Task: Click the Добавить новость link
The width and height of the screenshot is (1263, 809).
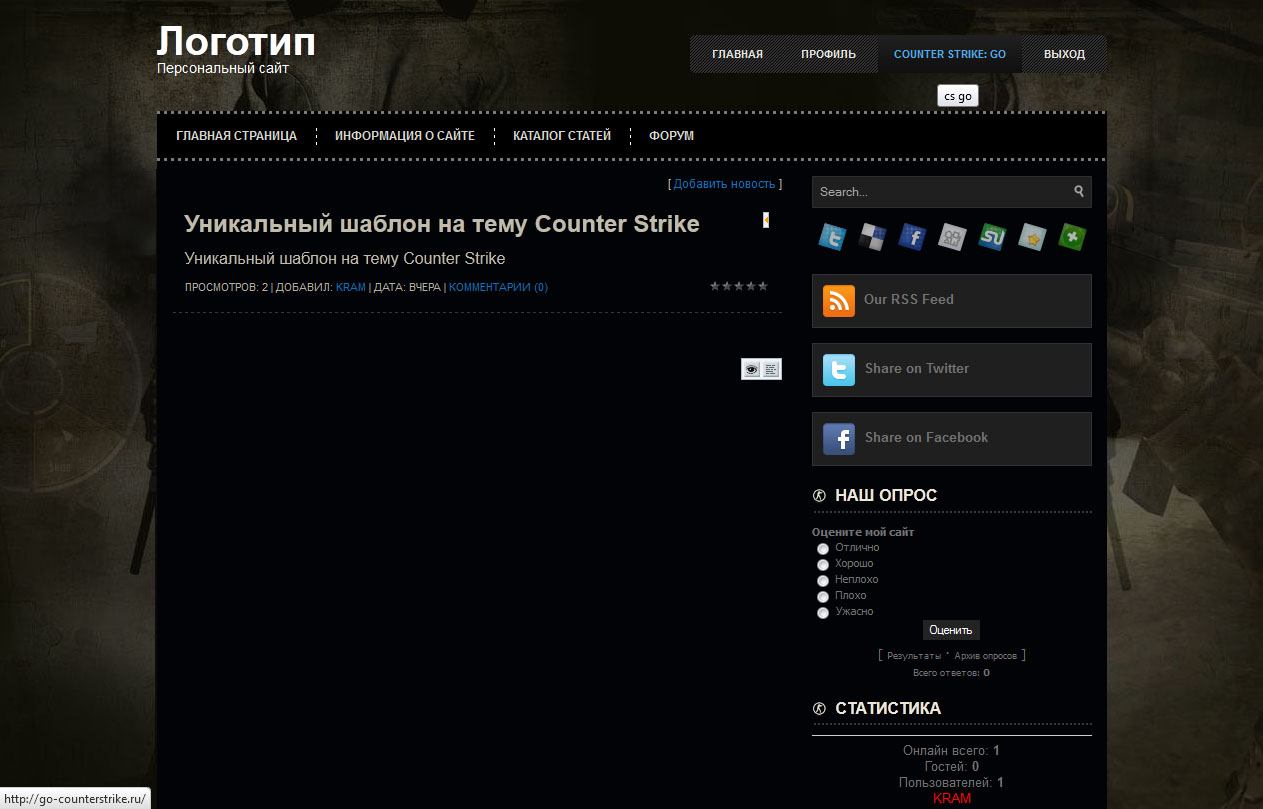Action: tap(724, 184)
